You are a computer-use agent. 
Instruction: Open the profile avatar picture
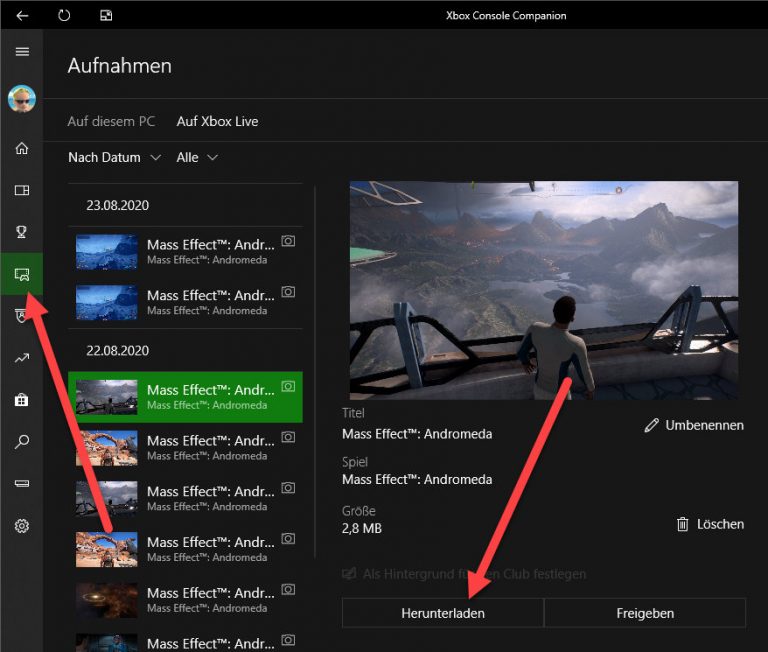coord(22,98)
